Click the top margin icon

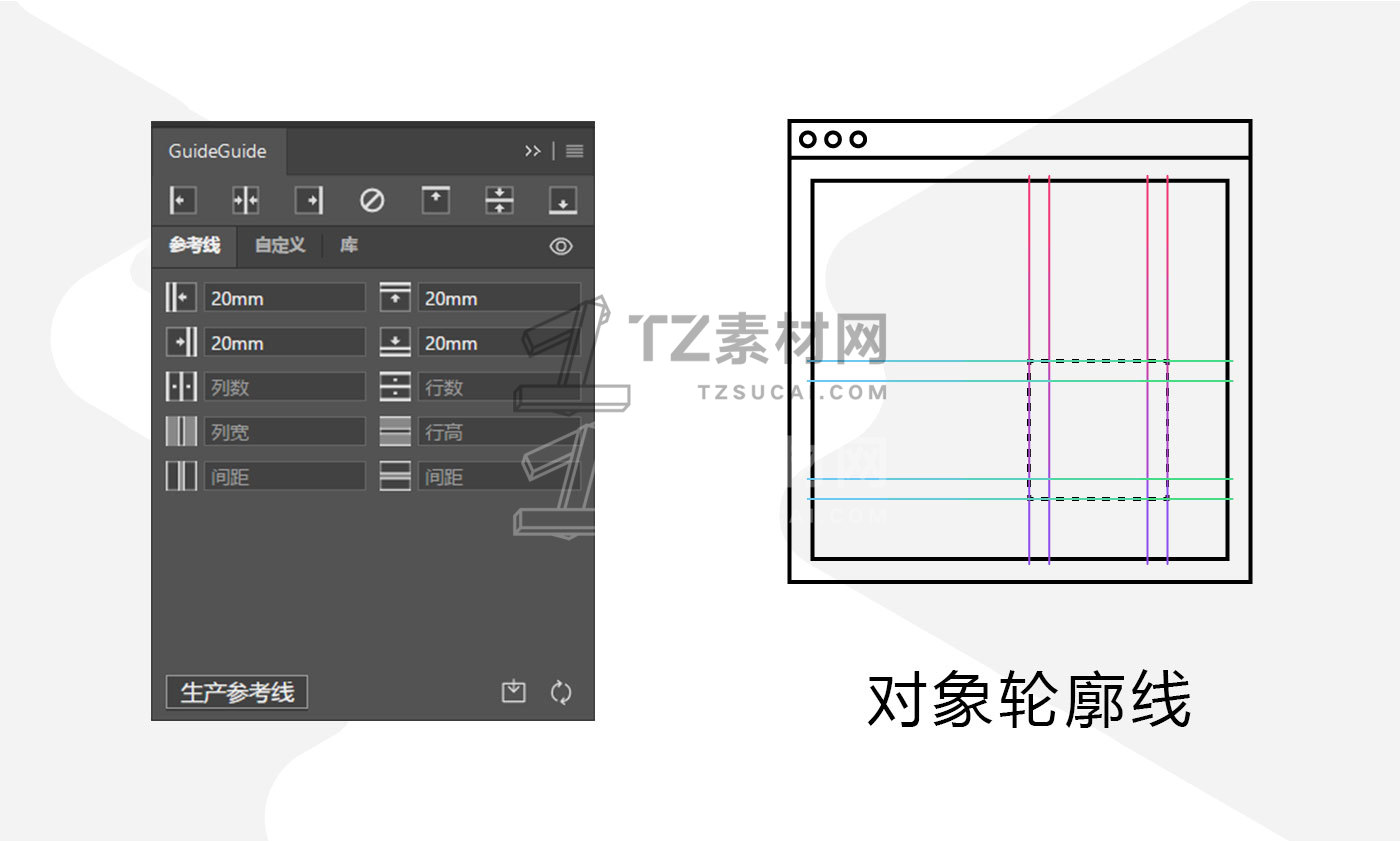tap(395, 297)
